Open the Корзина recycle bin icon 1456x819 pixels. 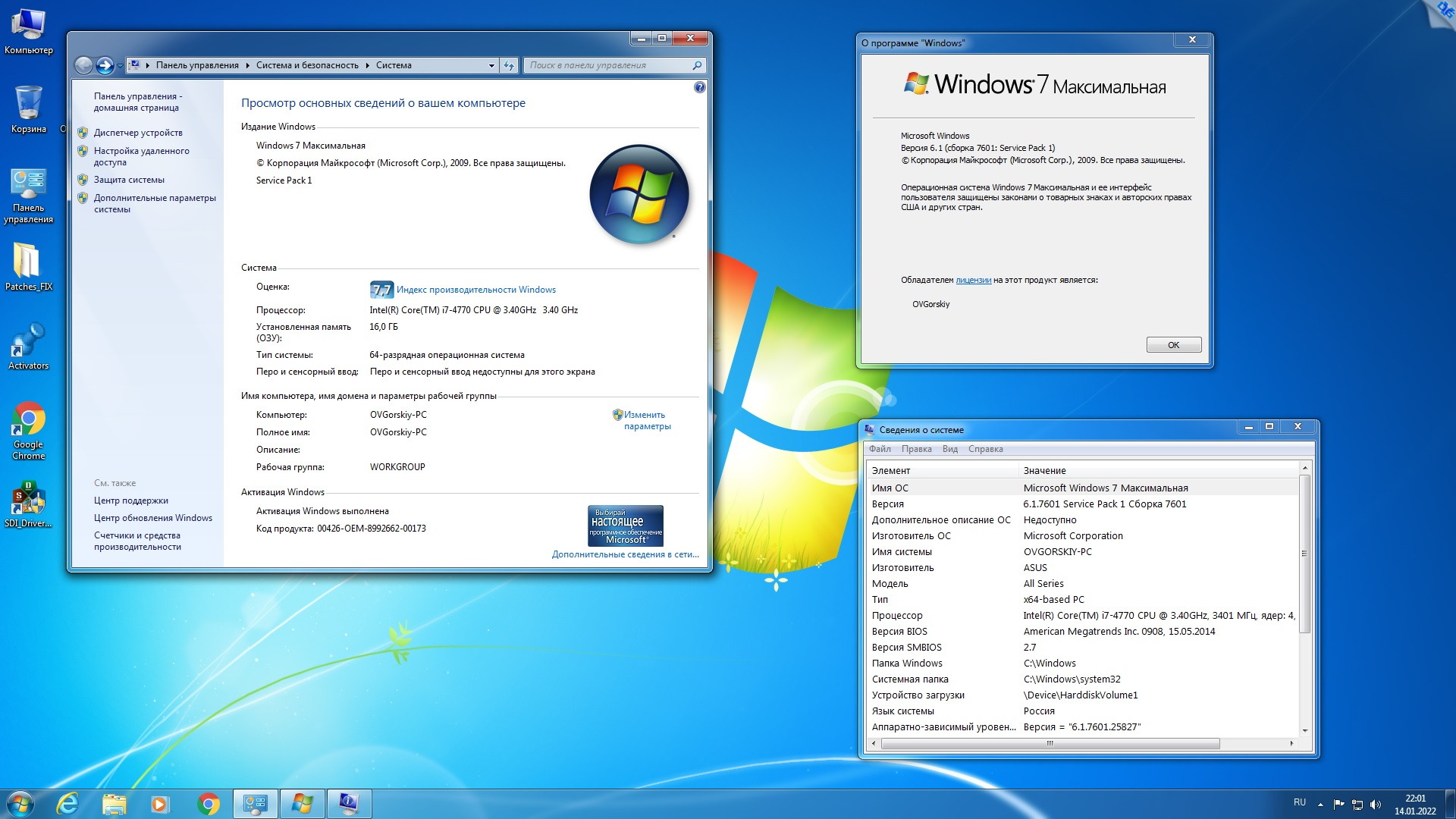(29, 108)
